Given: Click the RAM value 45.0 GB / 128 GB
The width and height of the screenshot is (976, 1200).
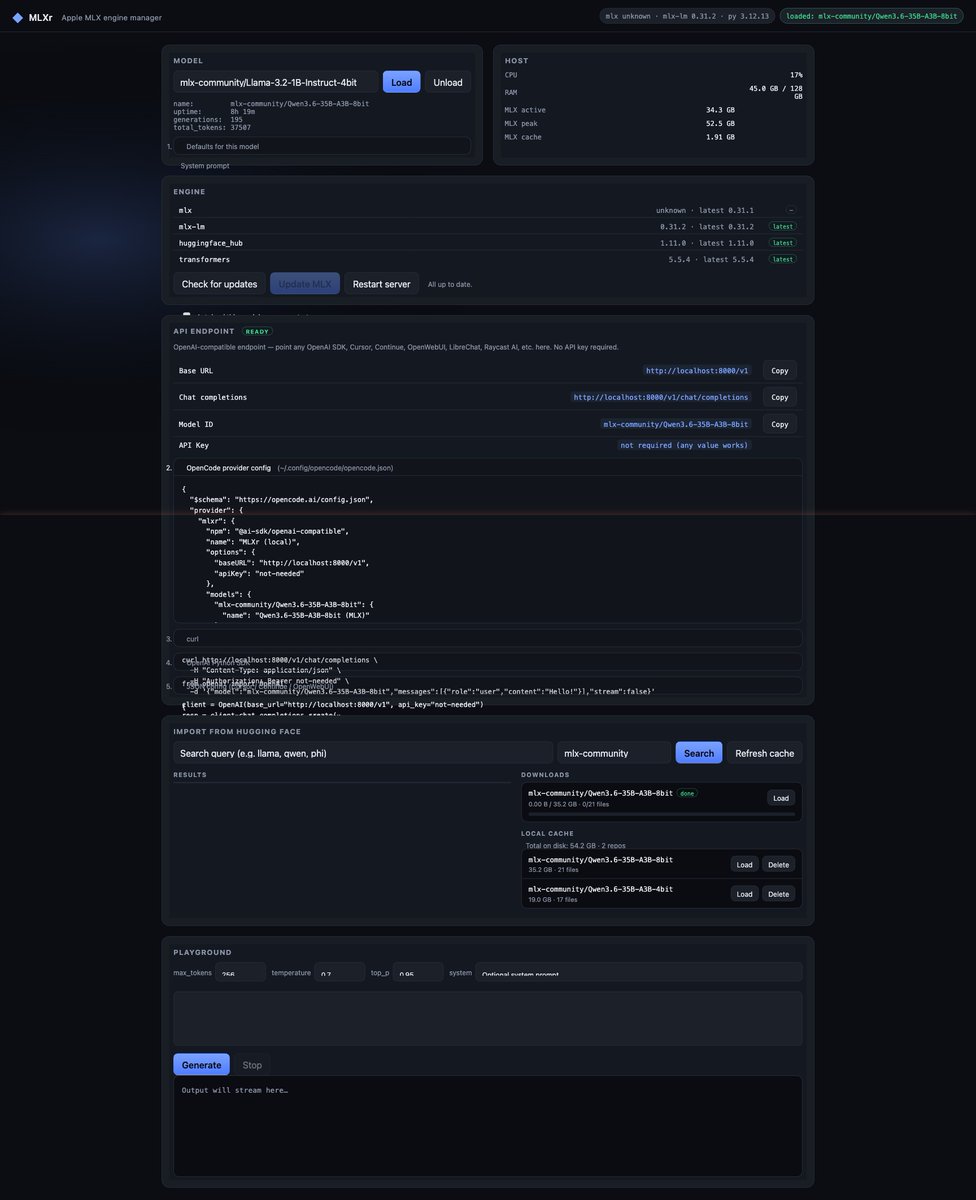Looking at the screenshot, I should (x=776, y=92).
